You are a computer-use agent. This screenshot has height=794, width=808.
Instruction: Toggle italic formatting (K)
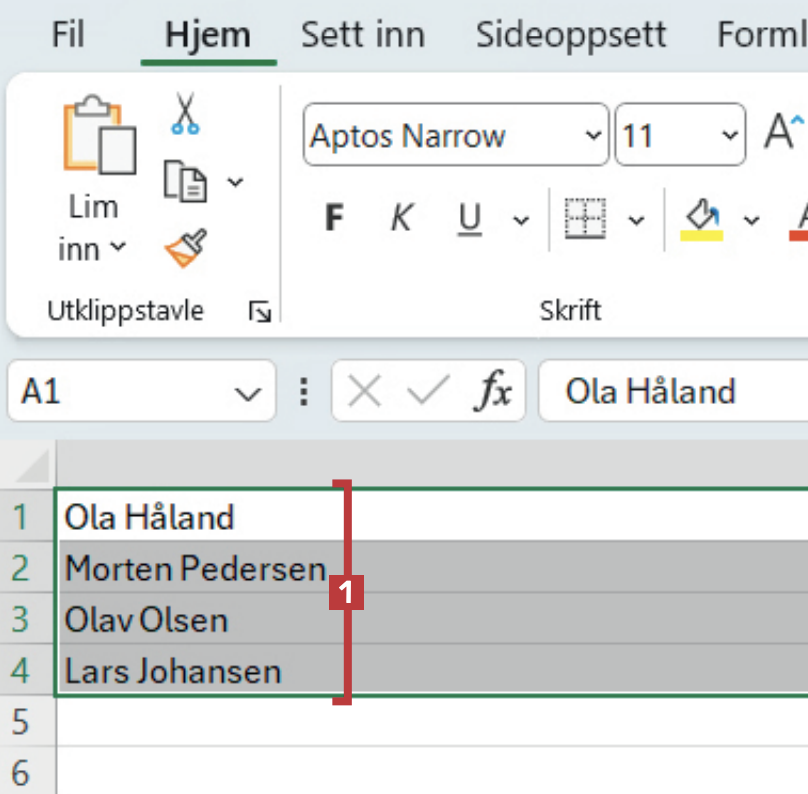pos(401,218)
